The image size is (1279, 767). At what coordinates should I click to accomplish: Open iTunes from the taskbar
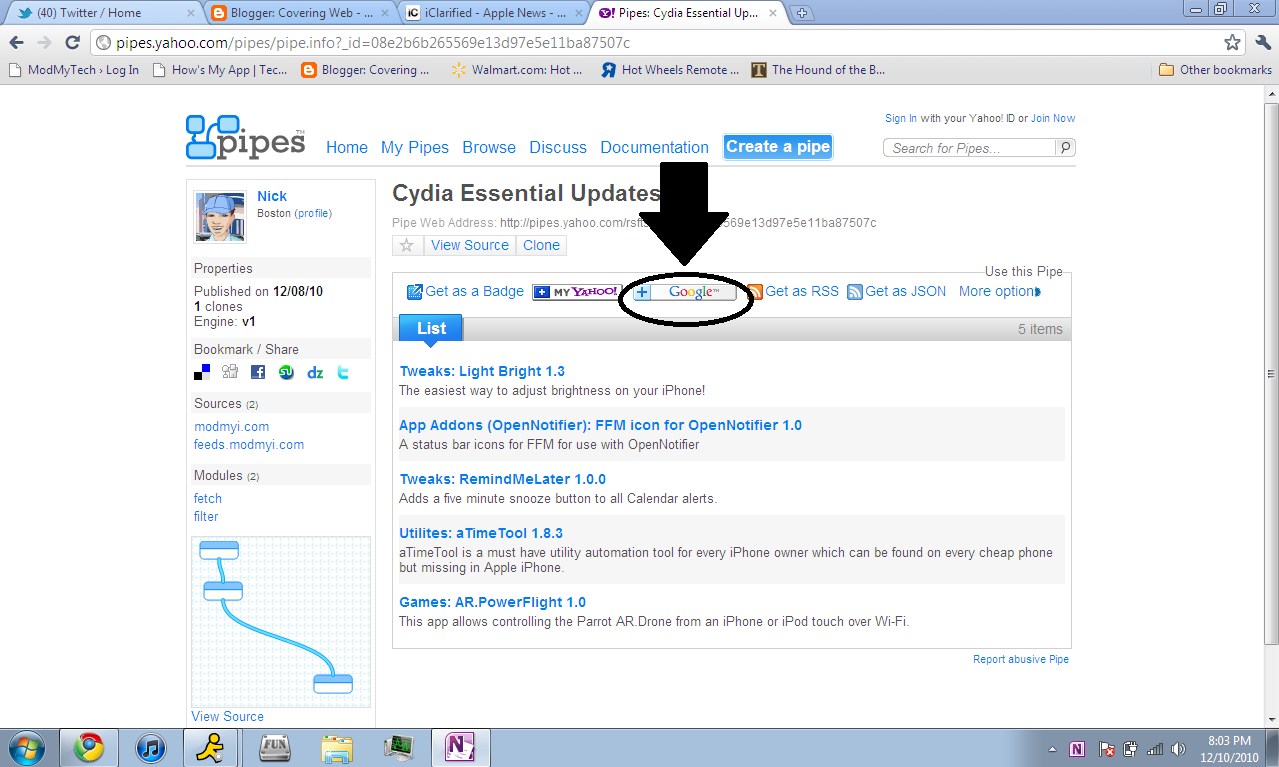[x=151, y=748]
